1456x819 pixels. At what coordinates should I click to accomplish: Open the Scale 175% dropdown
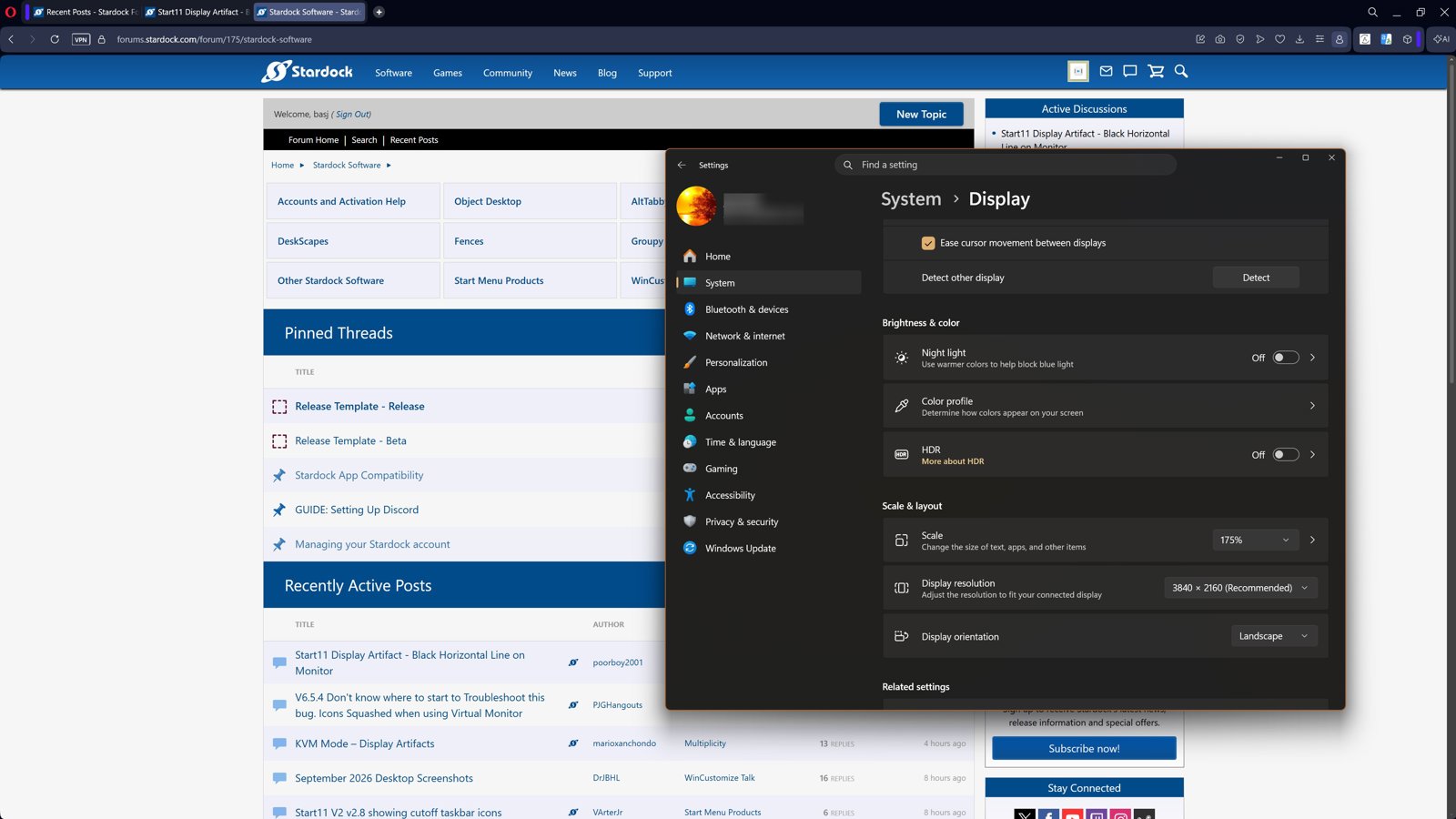[1255, 540]
